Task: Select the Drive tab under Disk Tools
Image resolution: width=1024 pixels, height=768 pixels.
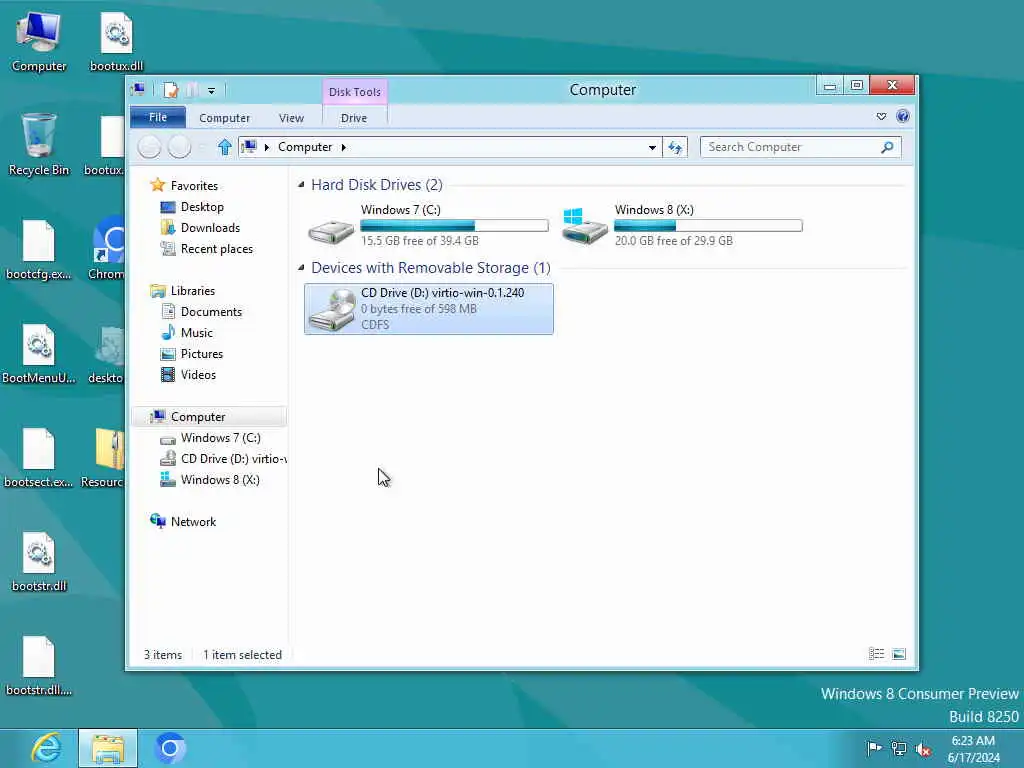Action: coord(354,118)
